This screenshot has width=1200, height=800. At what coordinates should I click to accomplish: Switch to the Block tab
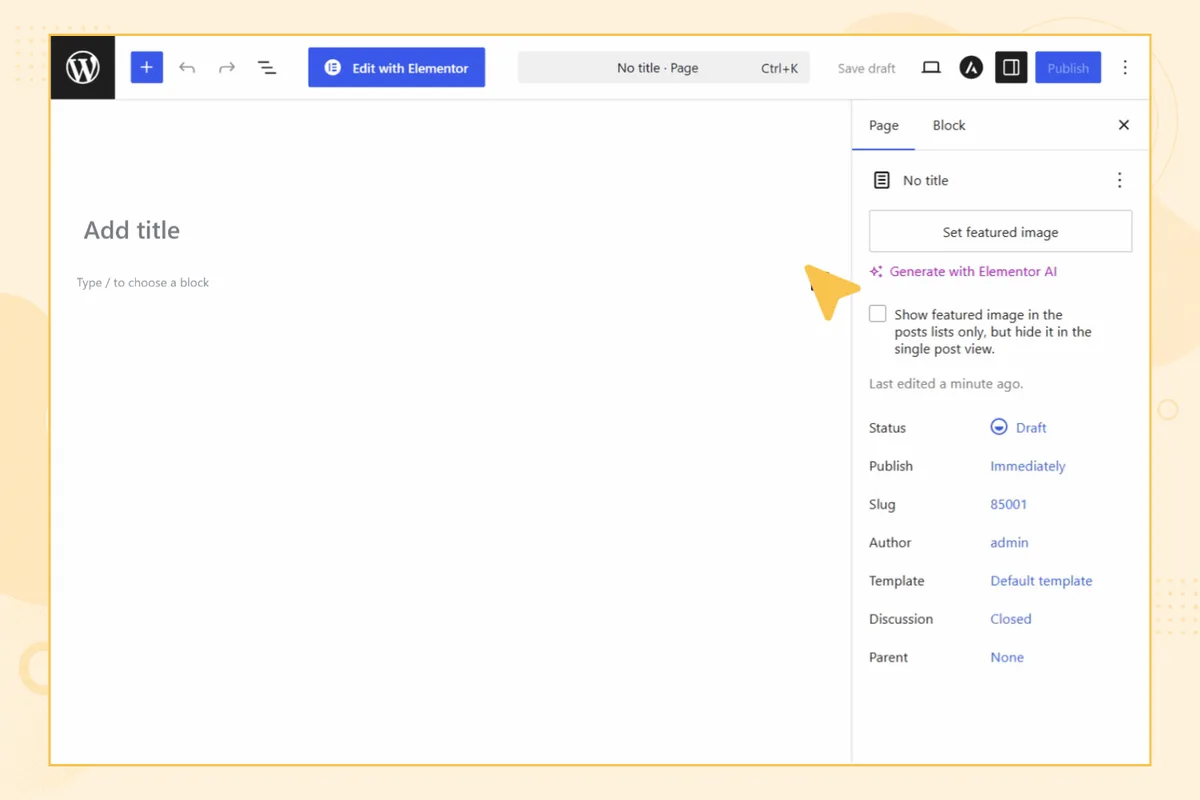coord(949,125)
